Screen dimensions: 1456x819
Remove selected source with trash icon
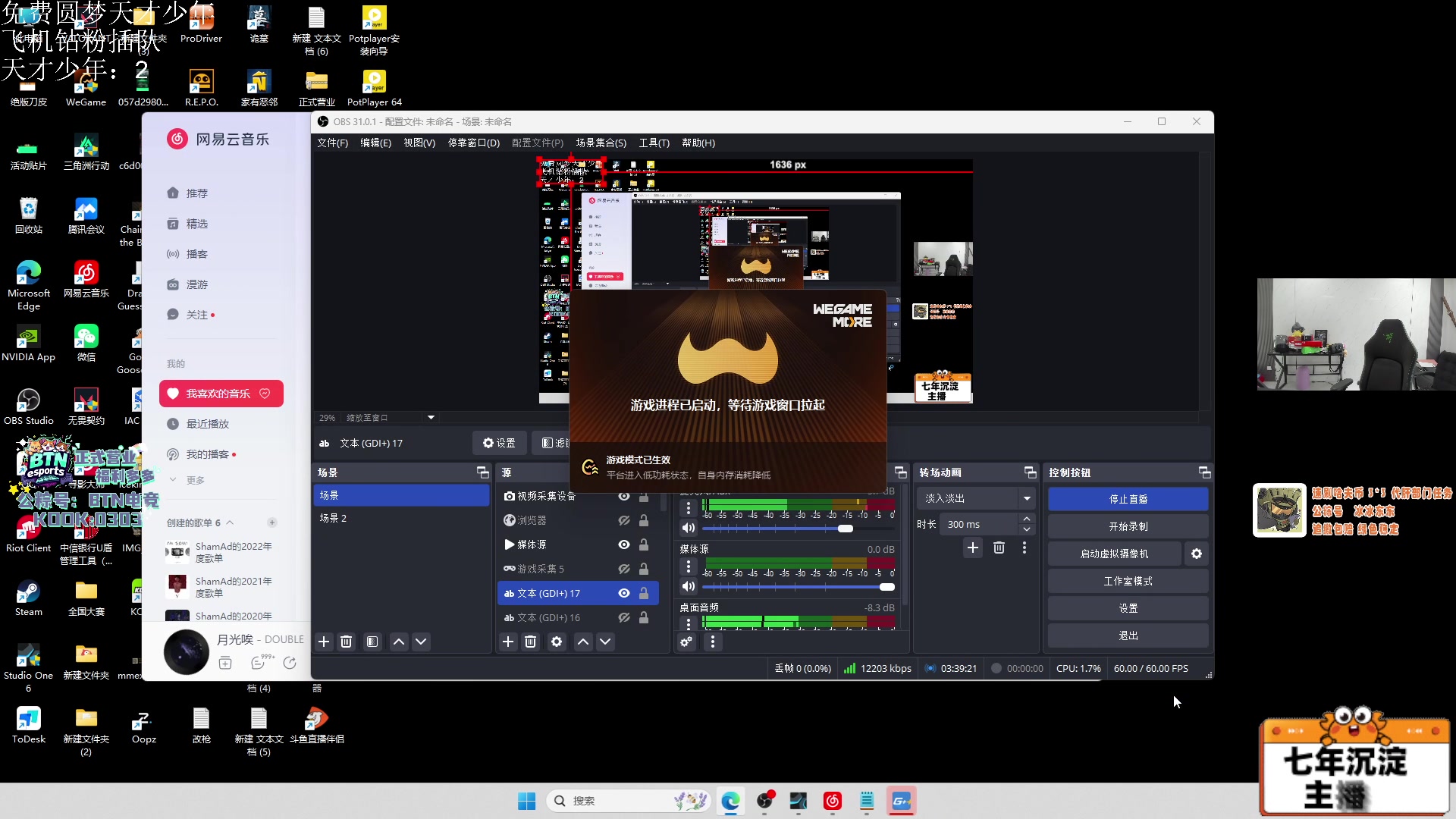531,642
